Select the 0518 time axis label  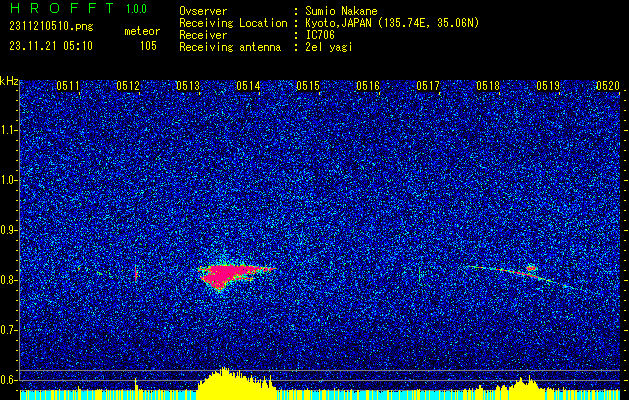(488, 86)
